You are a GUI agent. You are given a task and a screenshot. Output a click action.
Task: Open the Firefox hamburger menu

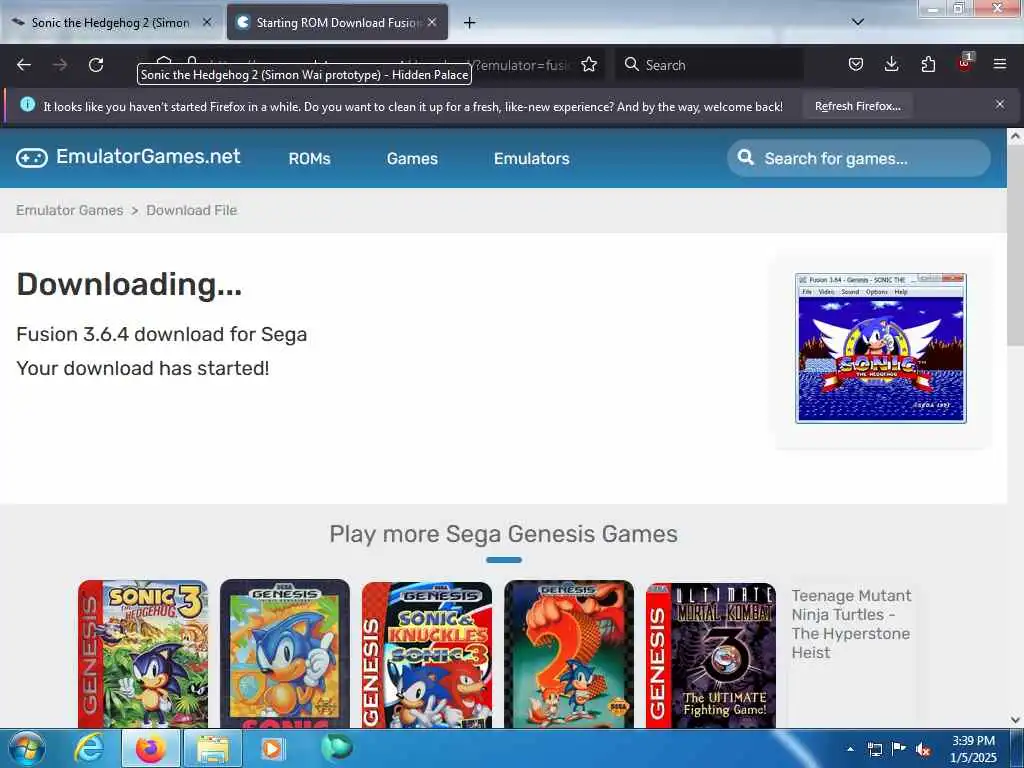[1000, 64]
